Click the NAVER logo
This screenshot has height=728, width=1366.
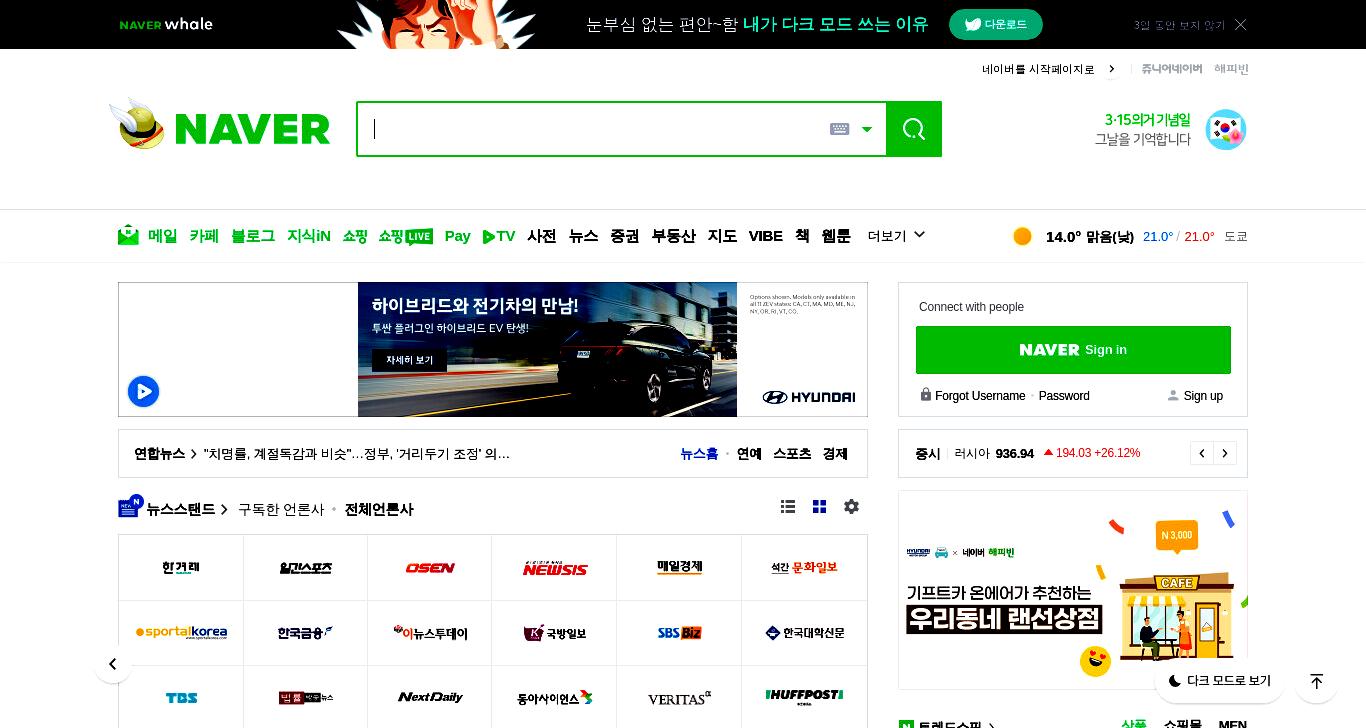(x=252, y=129)
